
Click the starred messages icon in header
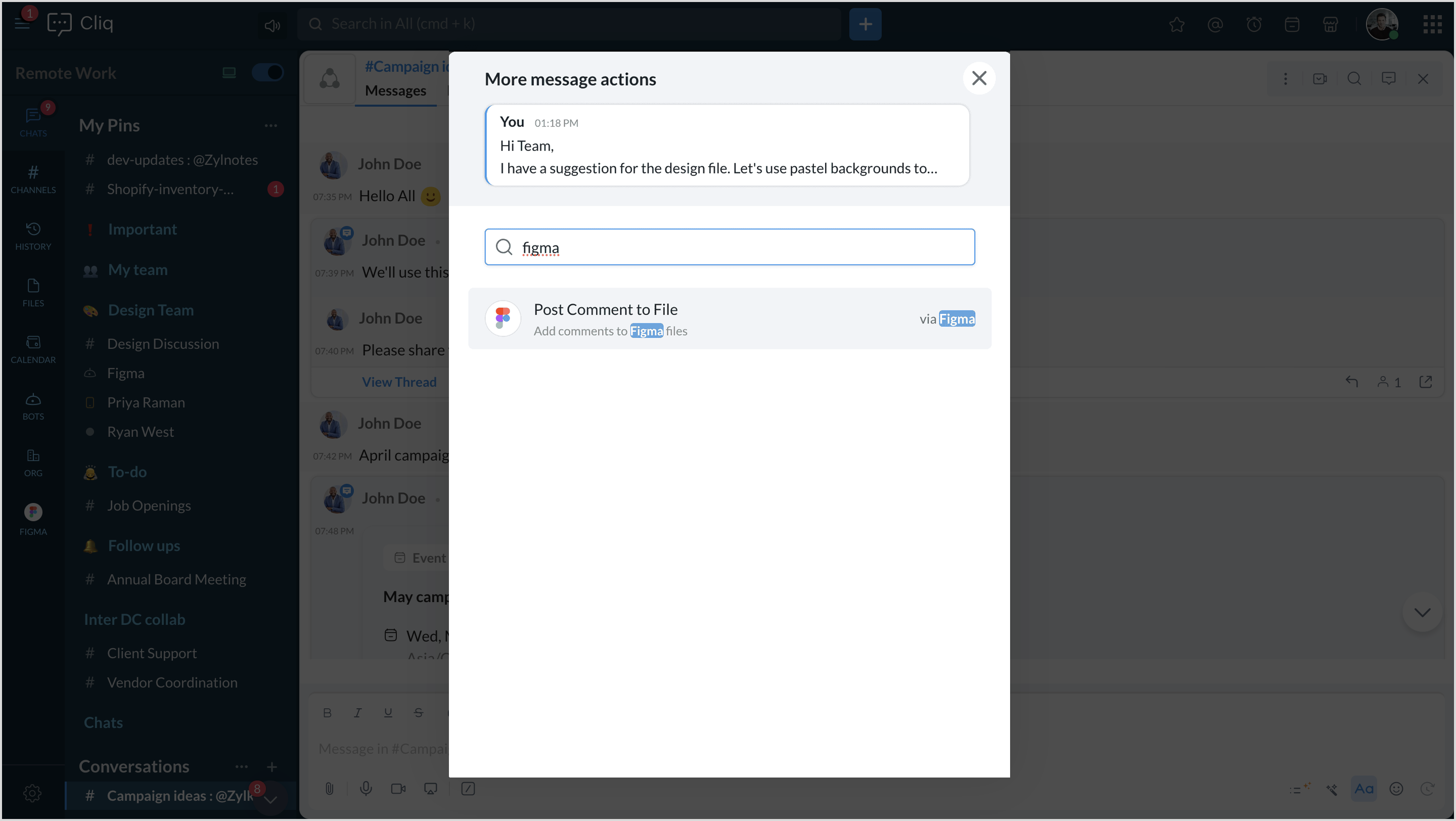[x=1177, y=24]
